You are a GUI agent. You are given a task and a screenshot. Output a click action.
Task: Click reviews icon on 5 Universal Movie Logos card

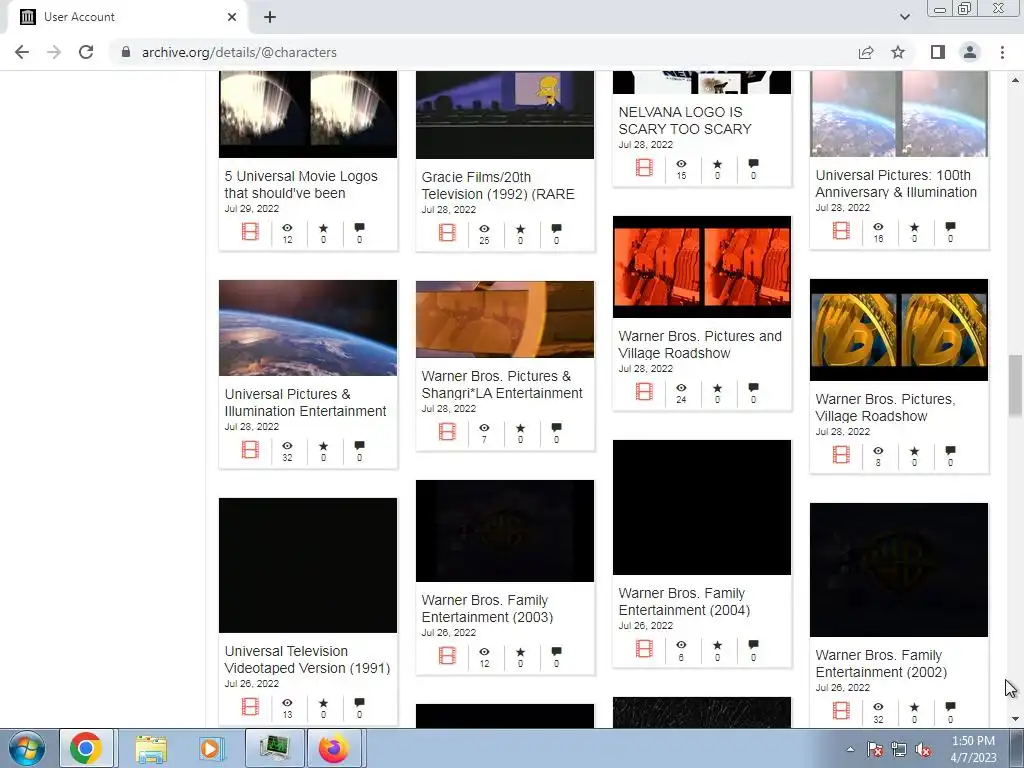(359, 227)
